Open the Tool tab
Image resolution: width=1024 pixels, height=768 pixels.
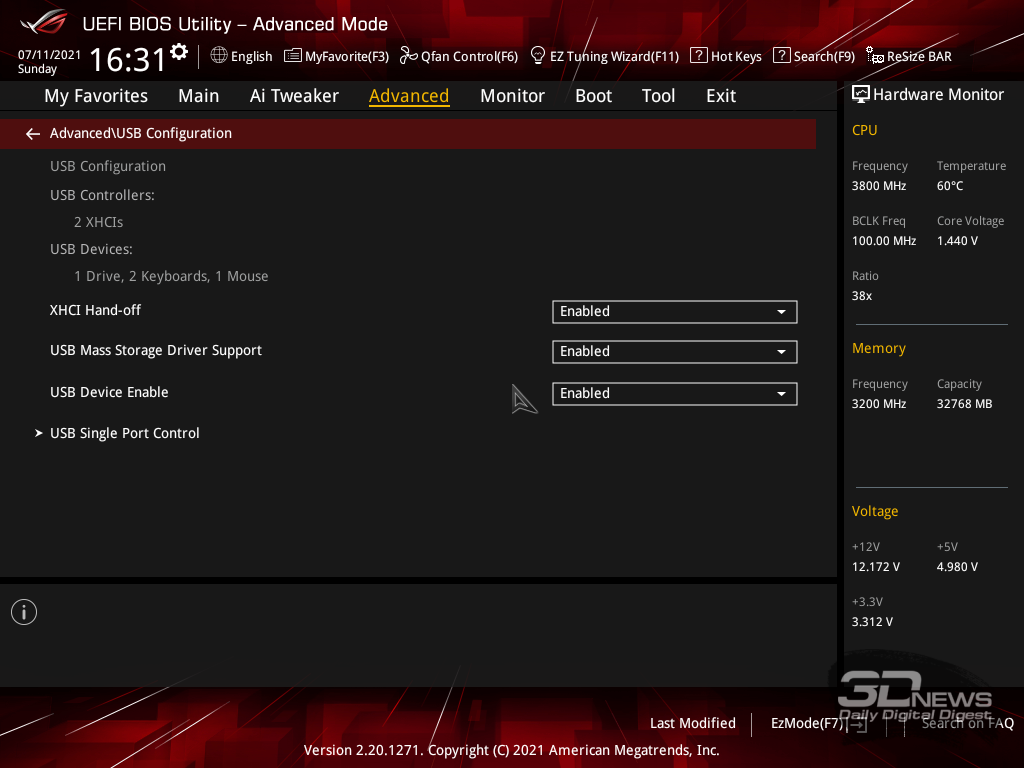coord(658,96)
